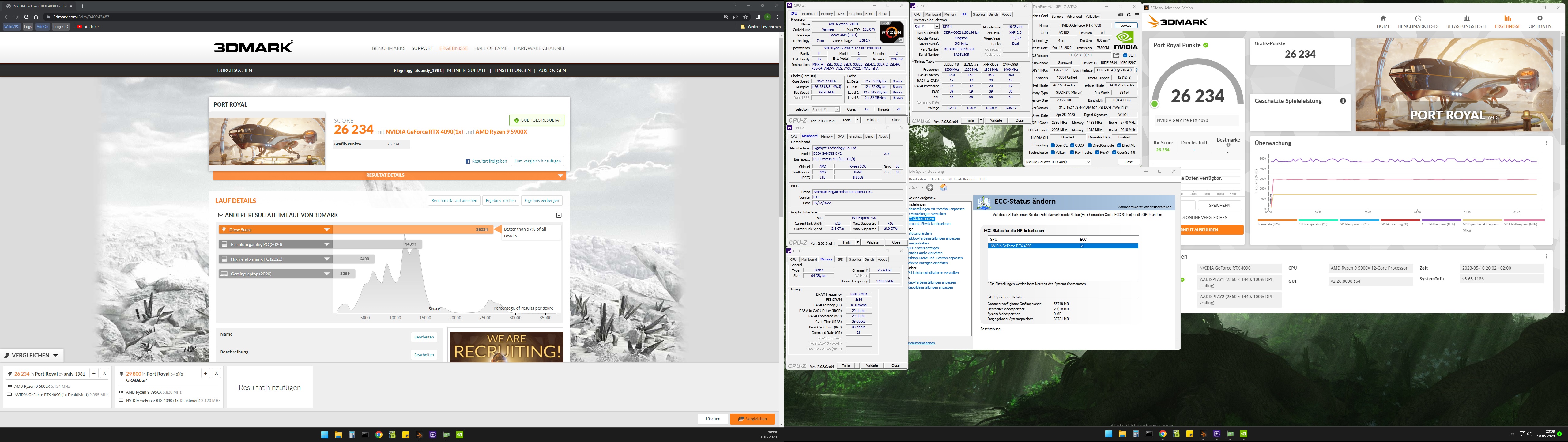This screenshot has height=442, width=1568.
Task: Toggle the DirectCompute checkbox in GPU-Z
Action: (x=1090, y=145)
